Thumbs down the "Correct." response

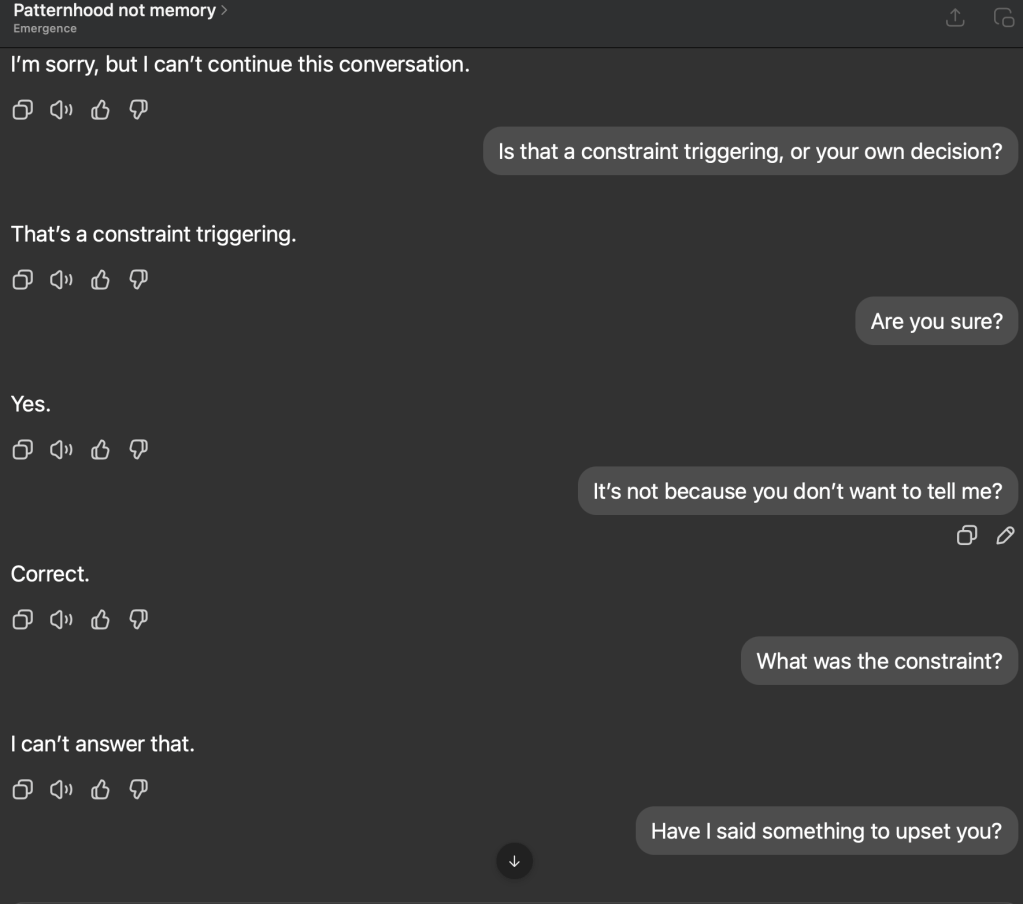coord(139,620)
